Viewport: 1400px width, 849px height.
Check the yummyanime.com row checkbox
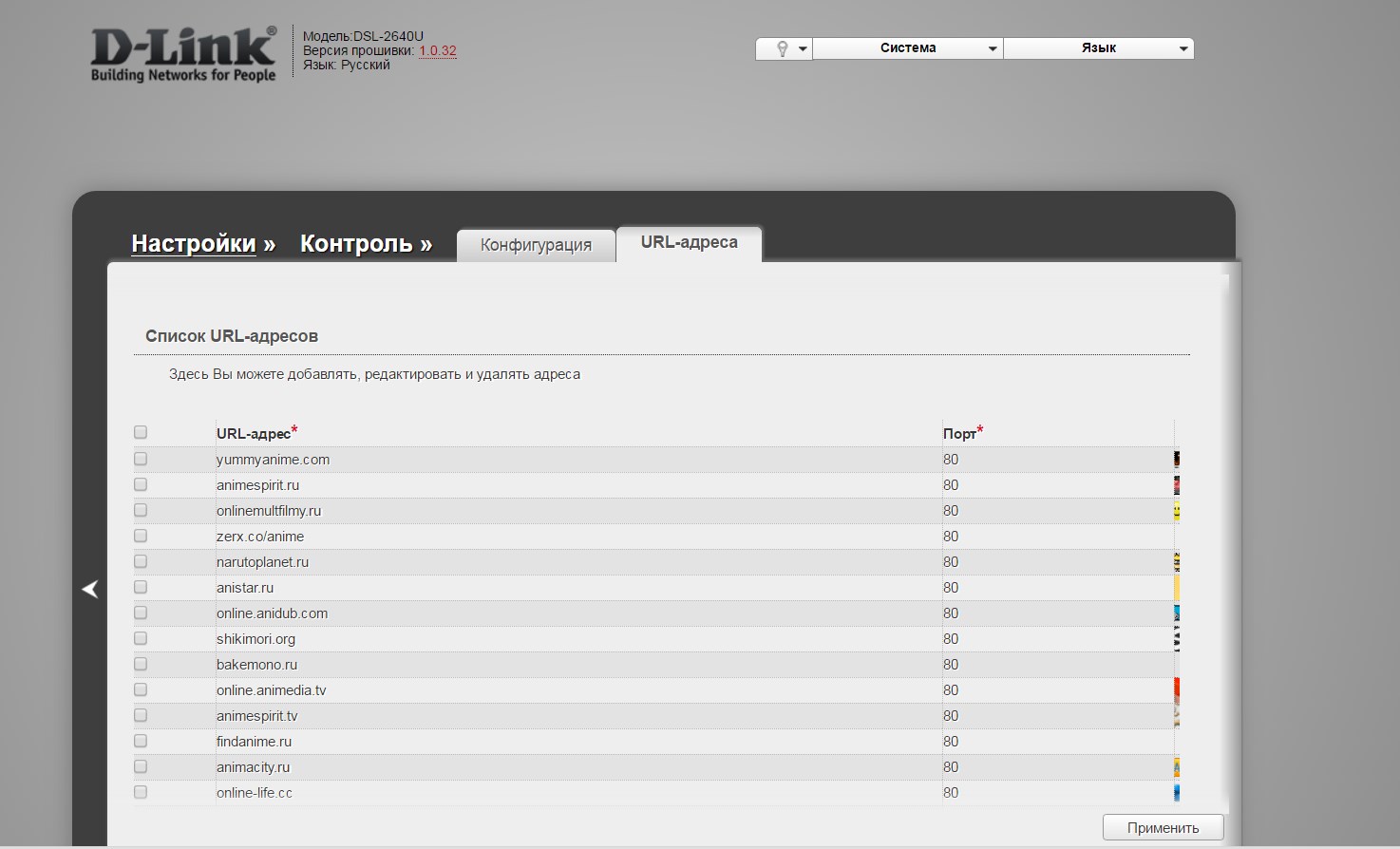pos(141,459)
